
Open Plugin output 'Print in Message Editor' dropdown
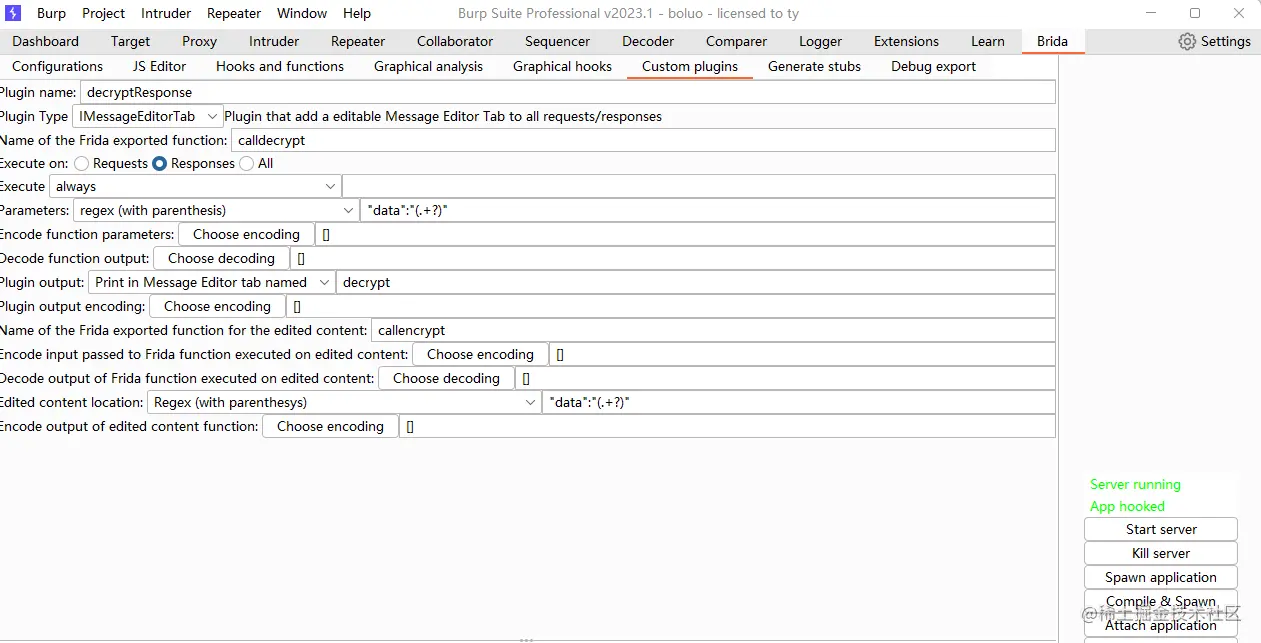211,282
